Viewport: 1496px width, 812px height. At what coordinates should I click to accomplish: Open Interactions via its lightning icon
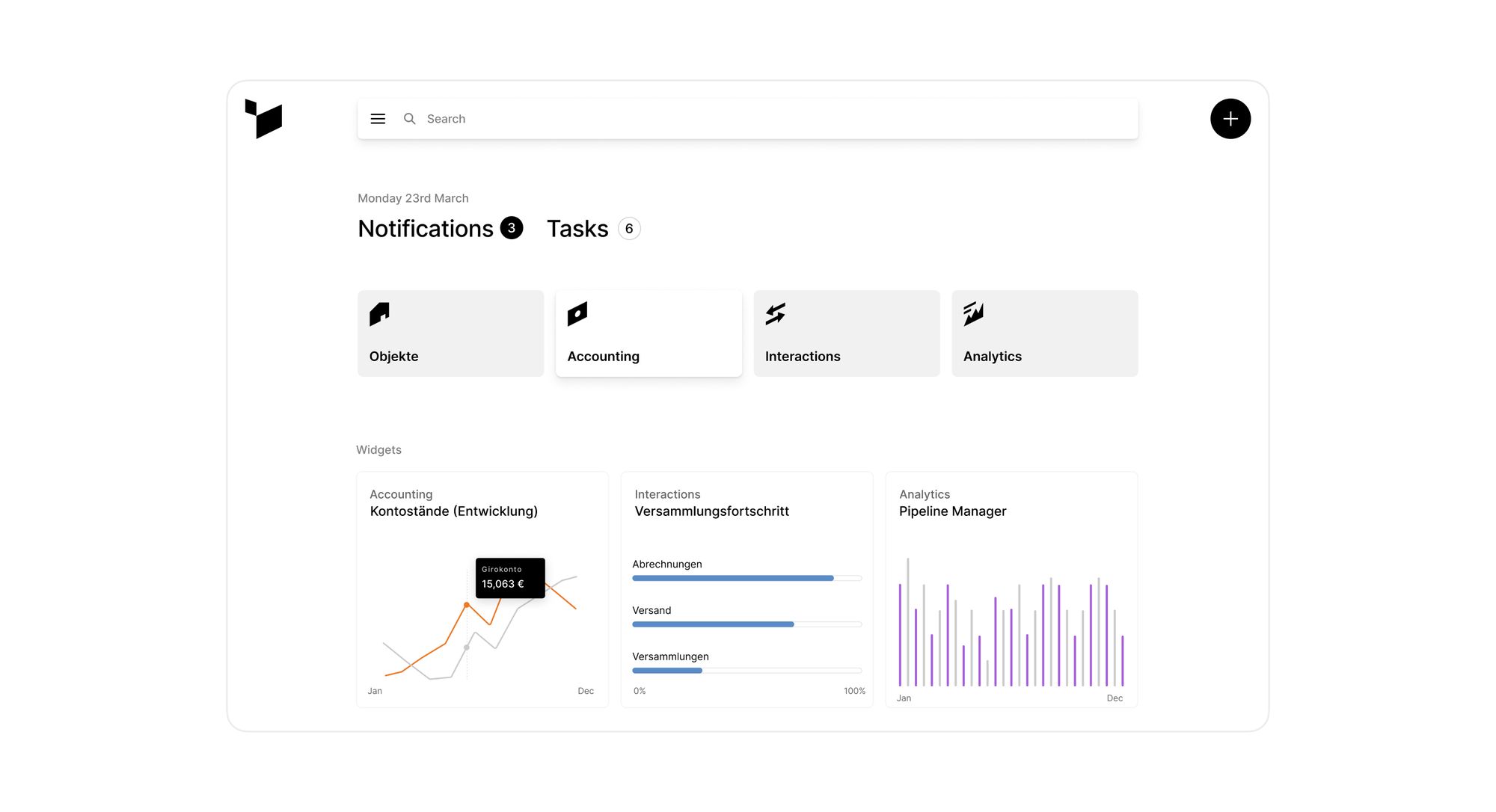(x=776, y=314)
